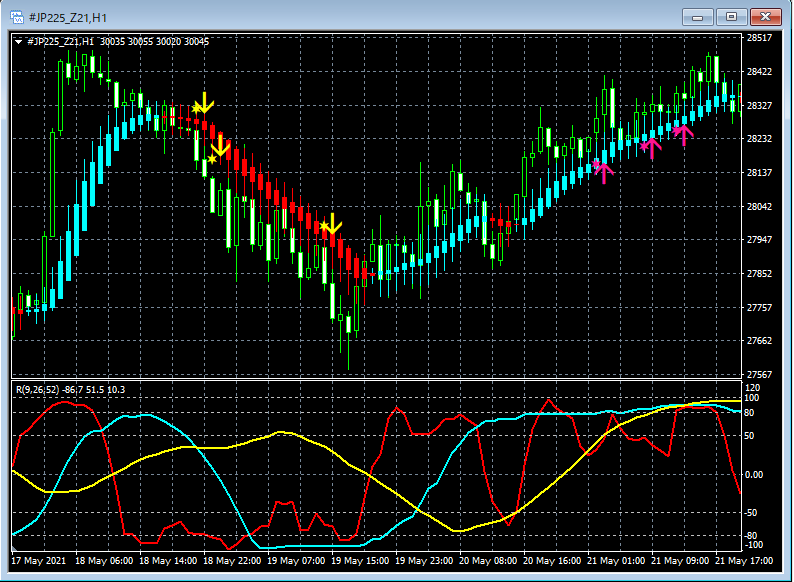Click the 19 May 23:00 time label
794x582 pixels.
(x=424, y=561)
